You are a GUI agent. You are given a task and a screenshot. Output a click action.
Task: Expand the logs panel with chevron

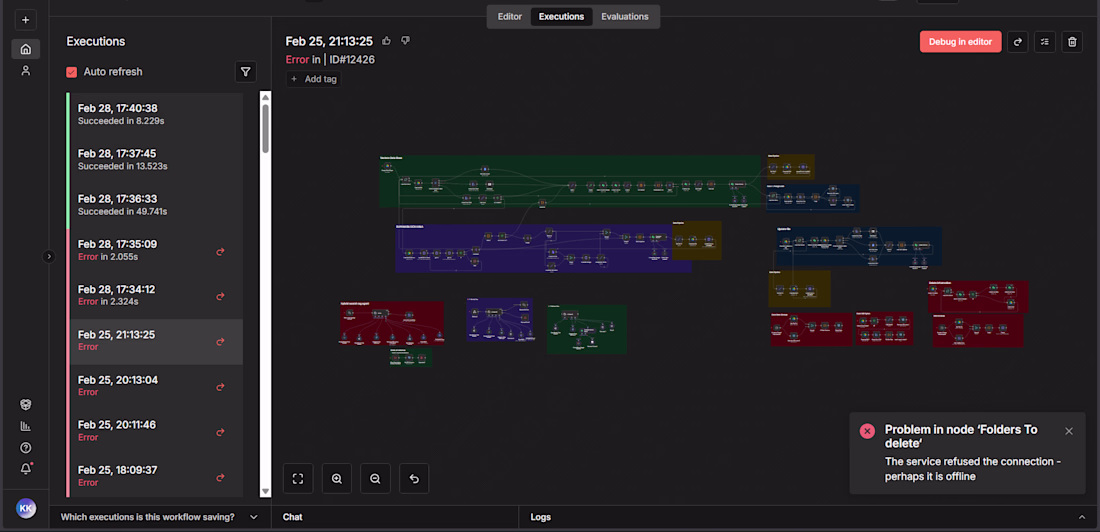tap(1081, 517)
